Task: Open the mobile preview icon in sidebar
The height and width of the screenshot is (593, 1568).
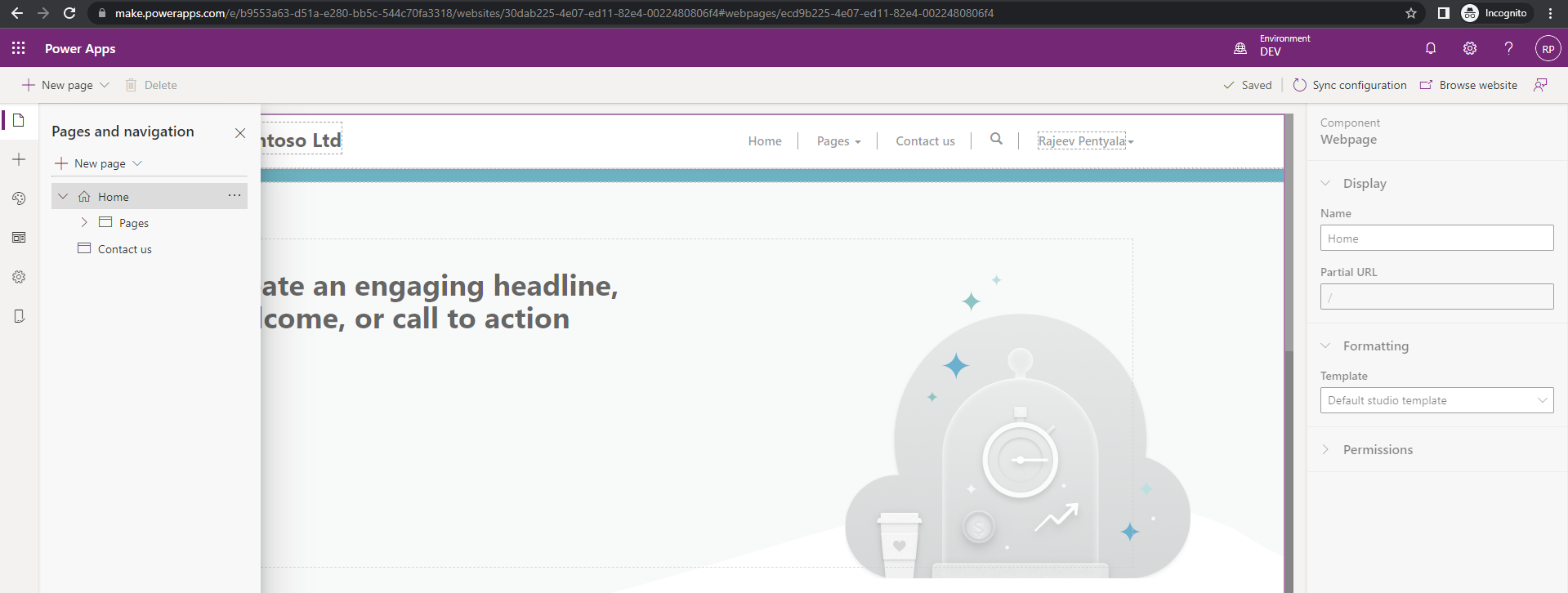Action: click(x=19, y=316)
